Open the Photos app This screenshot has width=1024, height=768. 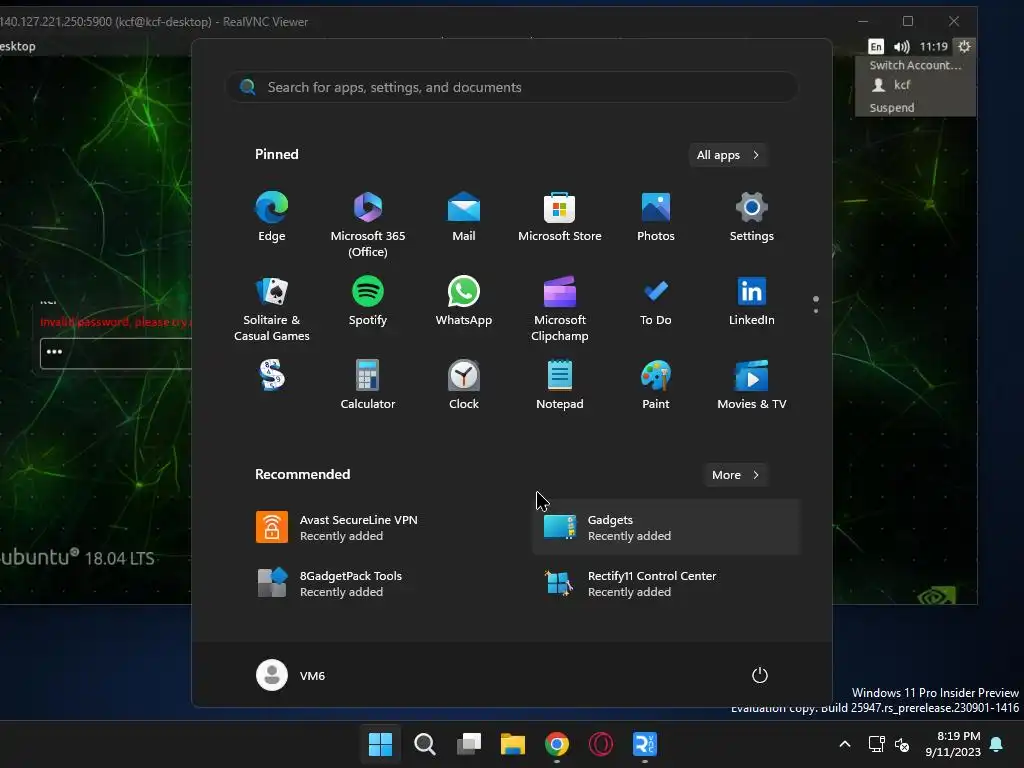(656, 217)
